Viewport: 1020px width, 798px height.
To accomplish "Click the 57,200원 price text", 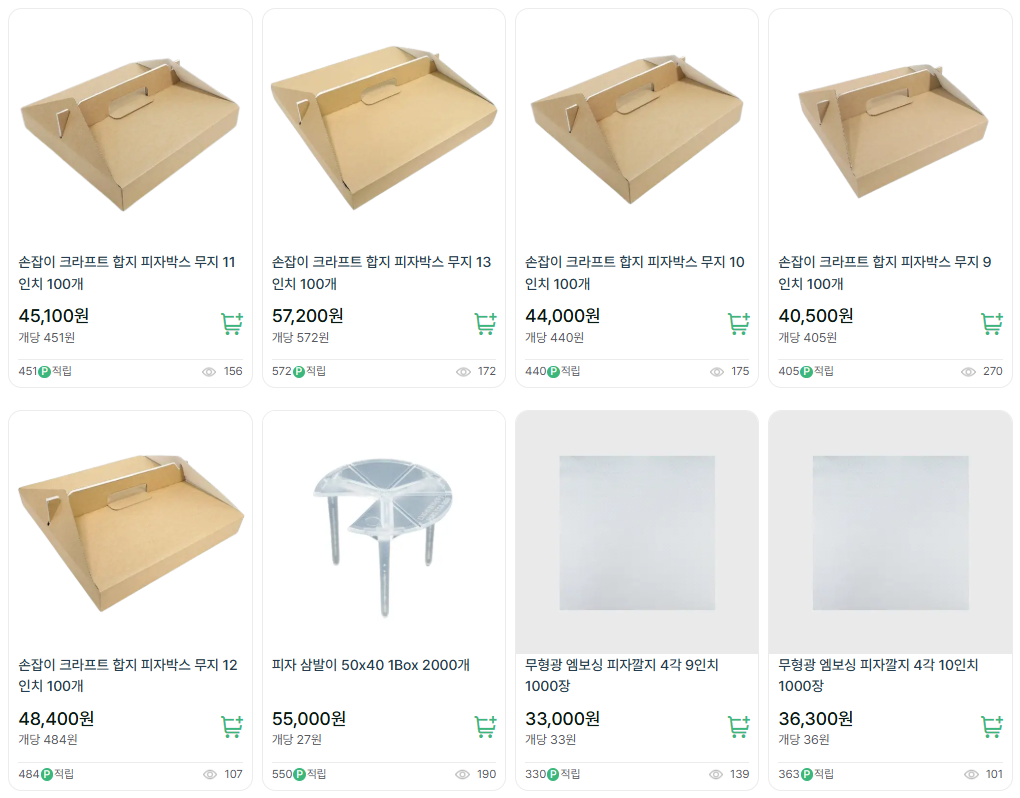I will click(308, 316).
